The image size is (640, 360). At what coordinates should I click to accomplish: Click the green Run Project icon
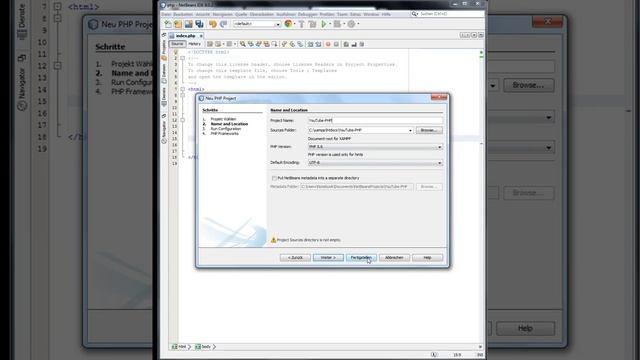point(324,24)
